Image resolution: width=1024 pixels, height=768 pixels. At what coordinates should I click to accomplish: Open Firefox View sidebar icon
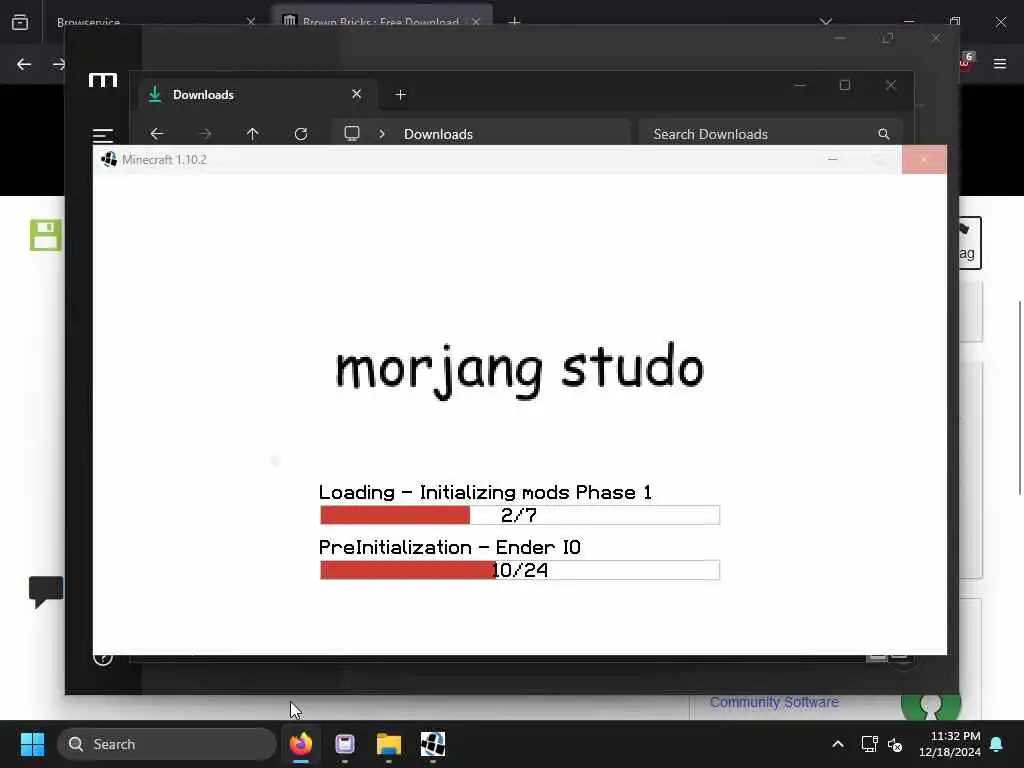[20, 22]
